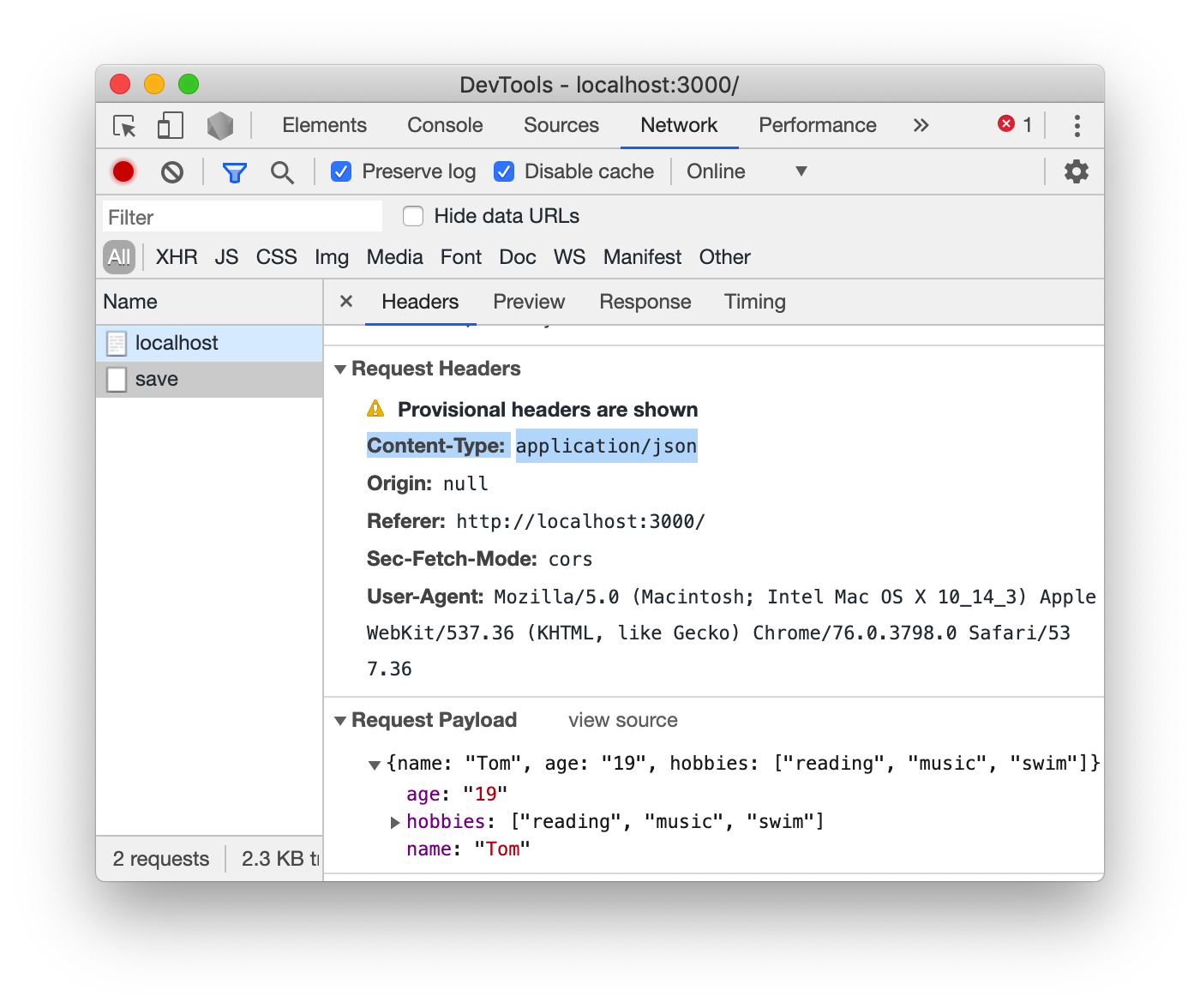Switch to the Console tab
Viewport: 1200px width, 1008px height.
coord(445,125)
